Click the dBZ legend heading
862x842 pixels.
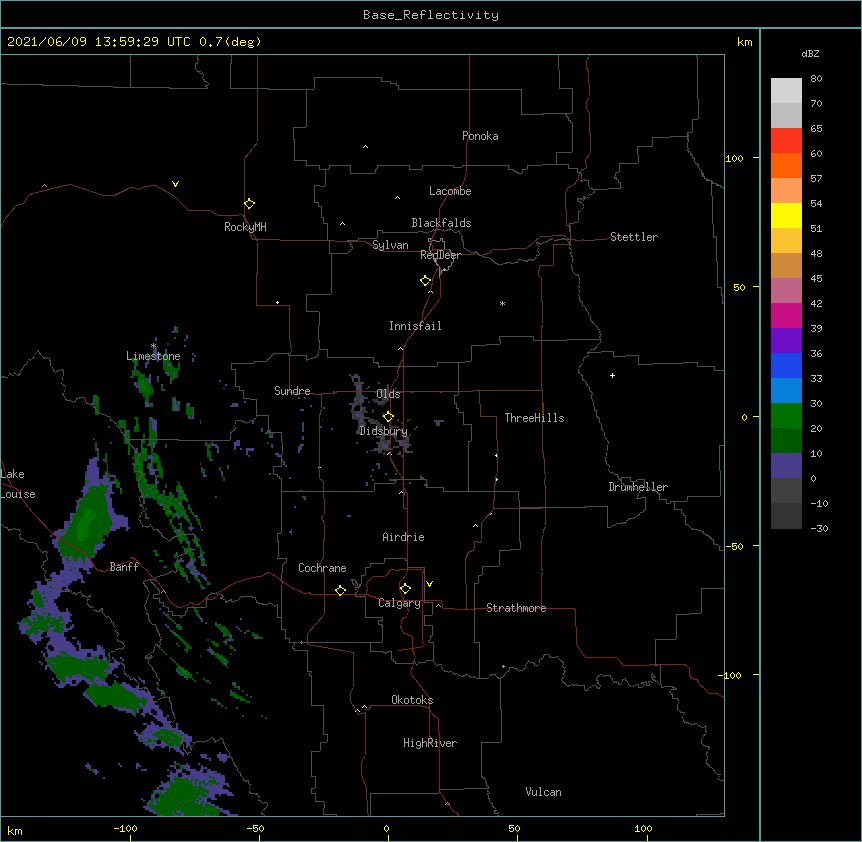tap(810, 54)
